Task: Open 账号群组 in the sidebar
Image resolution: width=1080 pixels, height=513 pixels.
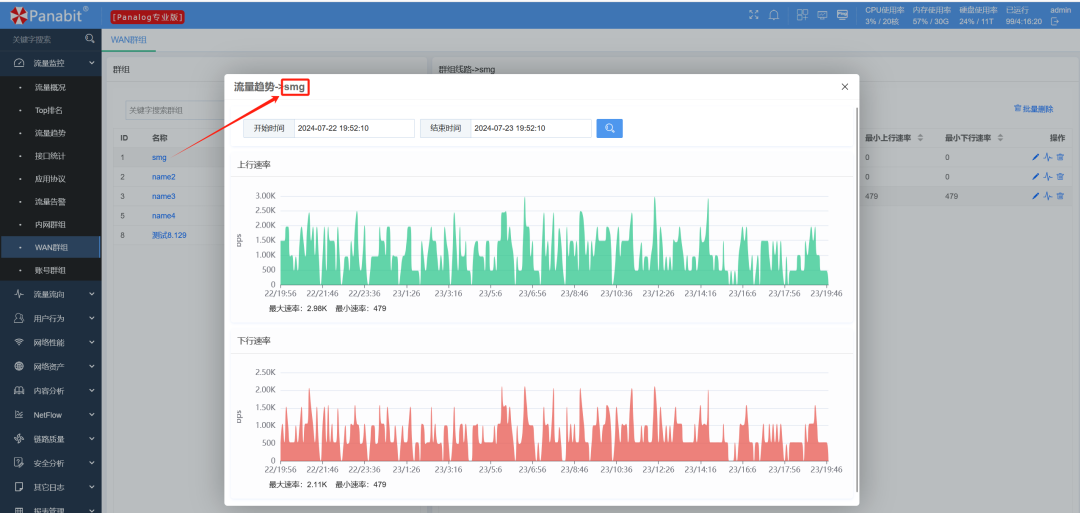Action: pyautogui.click(x=50, y=270)
